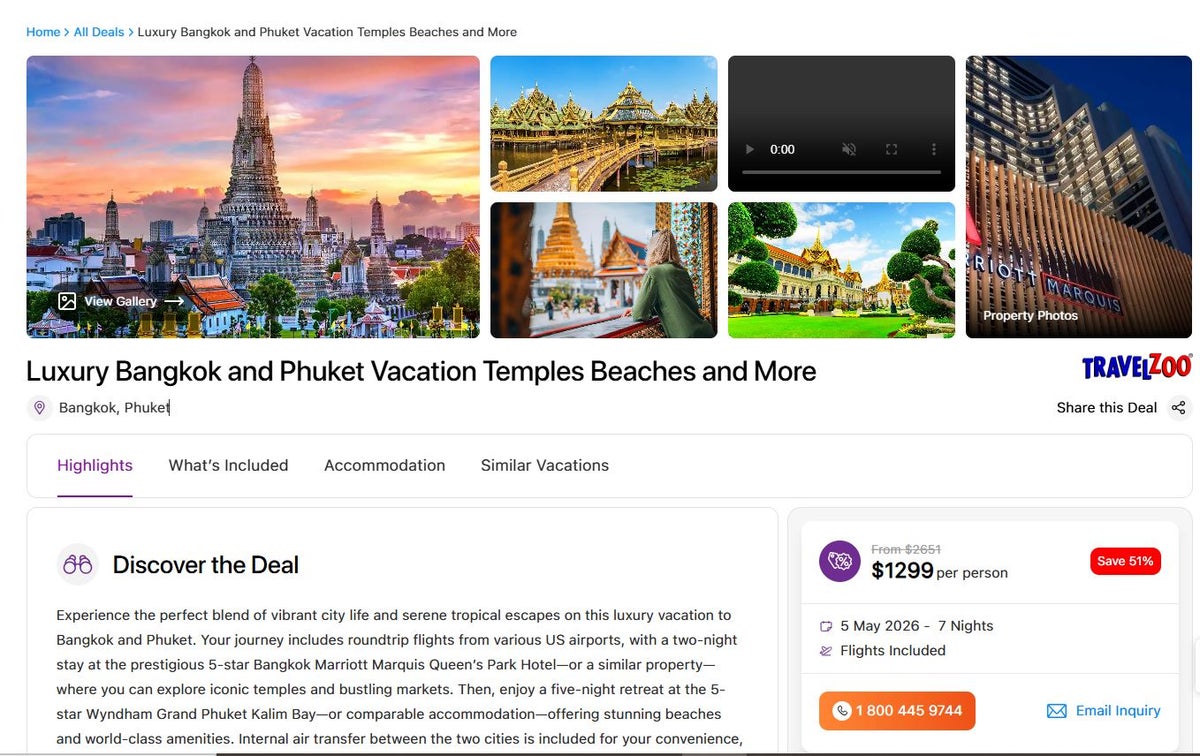This screenshot has width=1200, height=756.
Task: Play the video in the gallery
Action: coord(750,149)
